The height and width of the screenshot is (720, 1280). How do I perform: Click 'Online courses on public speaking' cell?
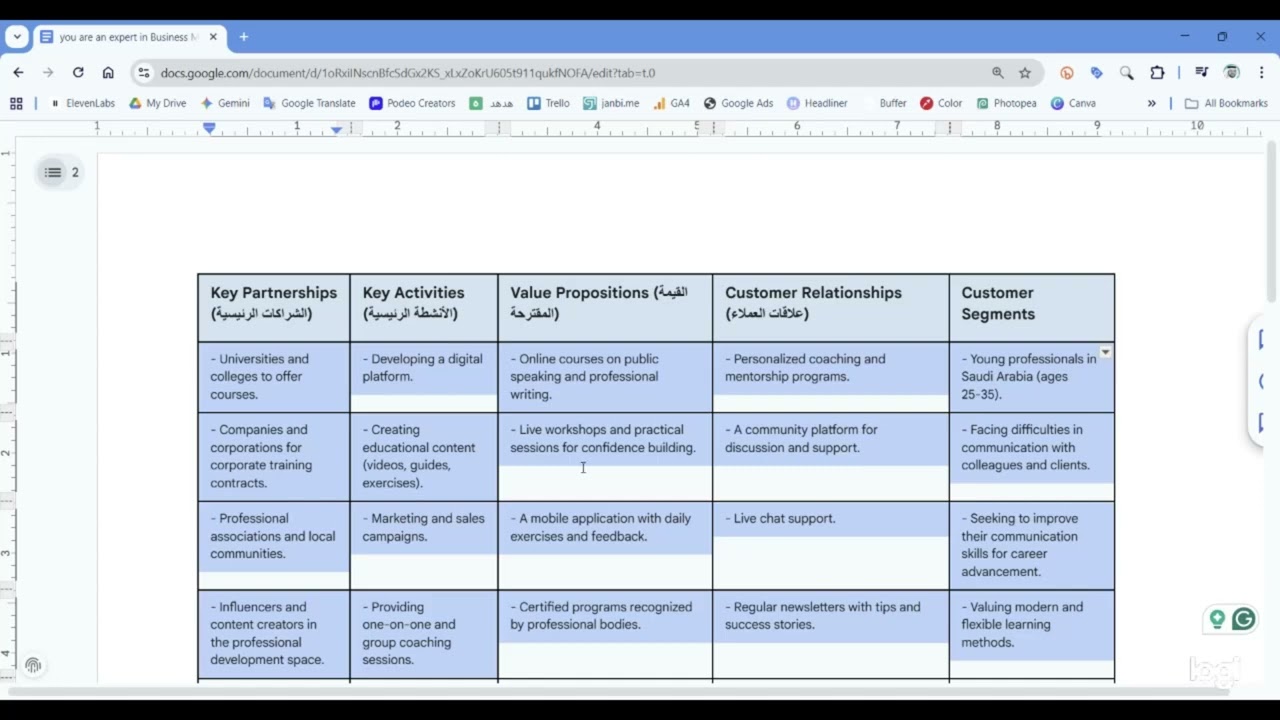tap(605, 377)
